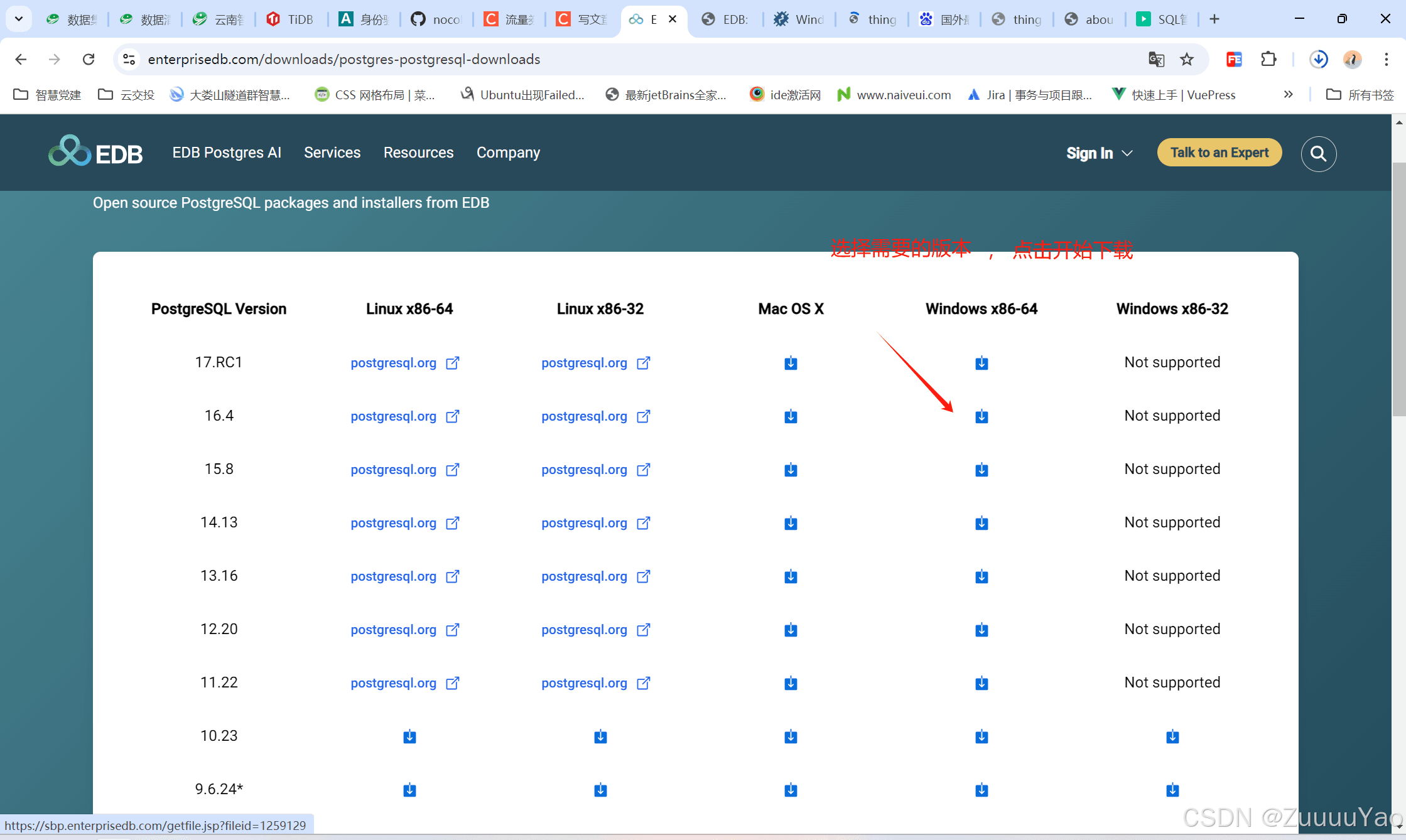Download PostgreSQL 16.4 for Windows x86-64
Viewport: 1406px width, 840px height.
(981, 416)
